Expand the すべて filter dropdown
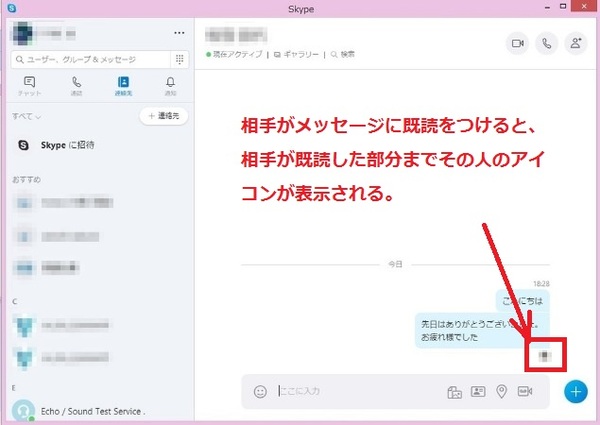Viewport: 600px width, 425px height. point(26,116)
